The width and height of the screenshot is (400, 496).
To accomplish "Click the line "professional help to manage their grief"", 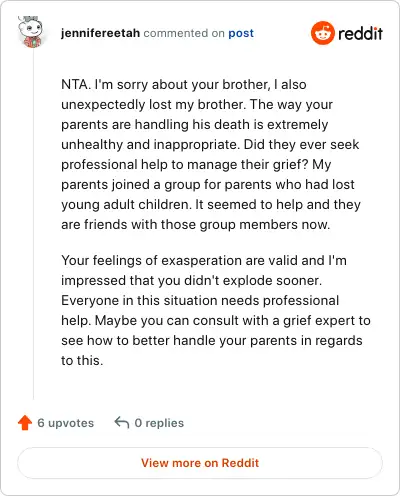I will pyautogui.click(x=196, y=165).
